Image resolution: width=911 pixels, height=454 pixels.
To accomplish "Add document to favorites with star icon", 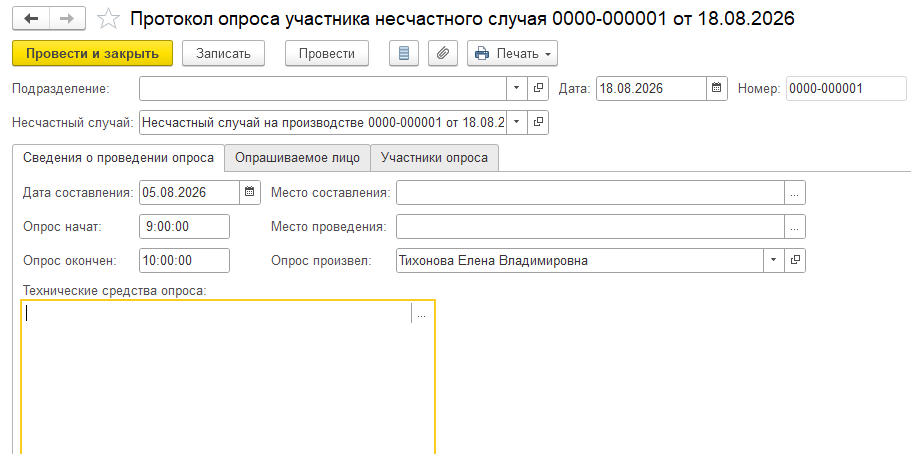I will [108, 19].
